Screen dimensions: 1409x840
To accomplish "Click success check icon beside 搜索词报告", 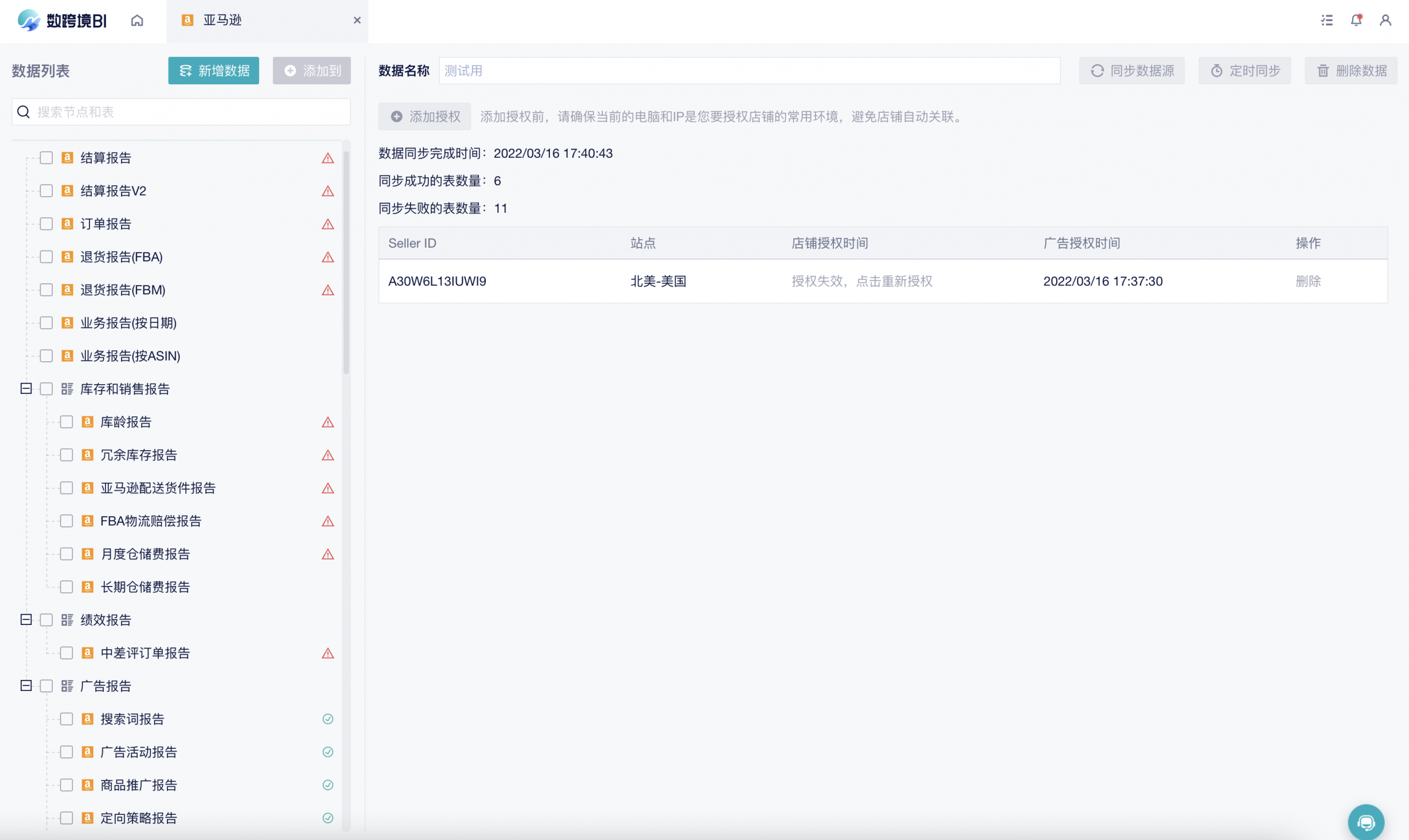I will tap(328, 719).
